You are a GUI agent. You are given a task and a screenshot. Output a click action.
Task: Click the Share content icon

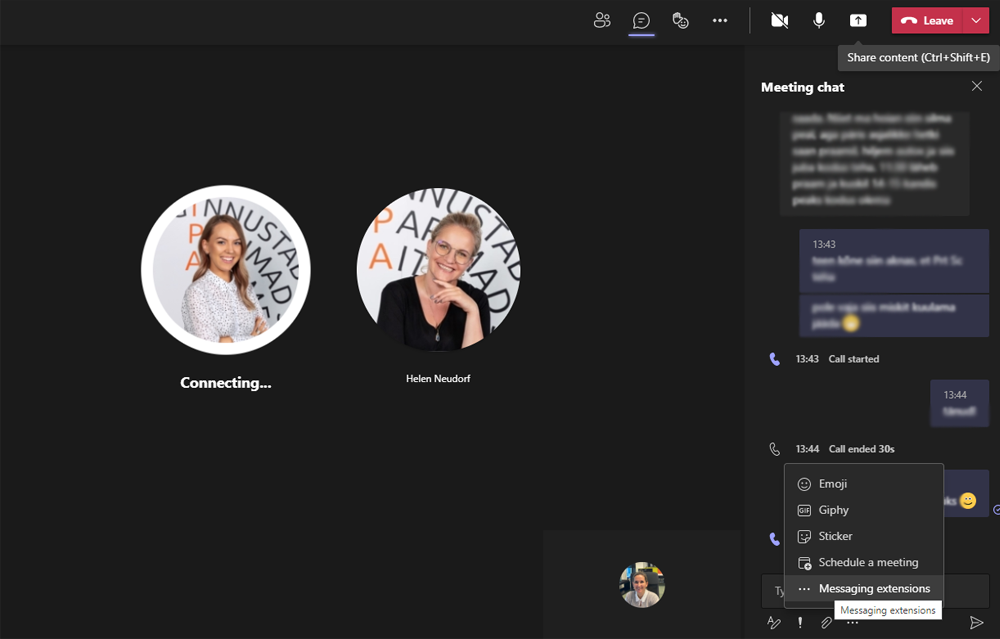pos(858,20)
